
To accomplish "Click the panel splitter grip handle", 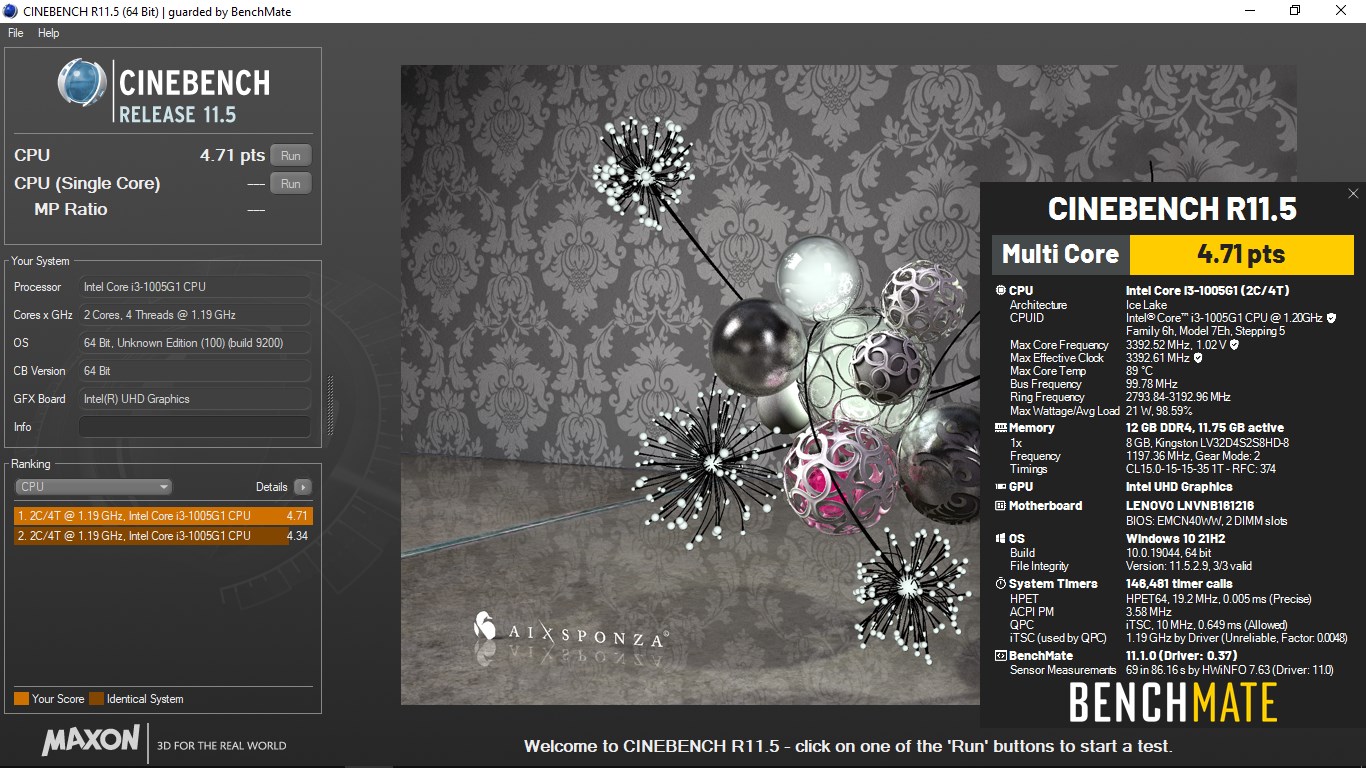I will click(331, 405).
